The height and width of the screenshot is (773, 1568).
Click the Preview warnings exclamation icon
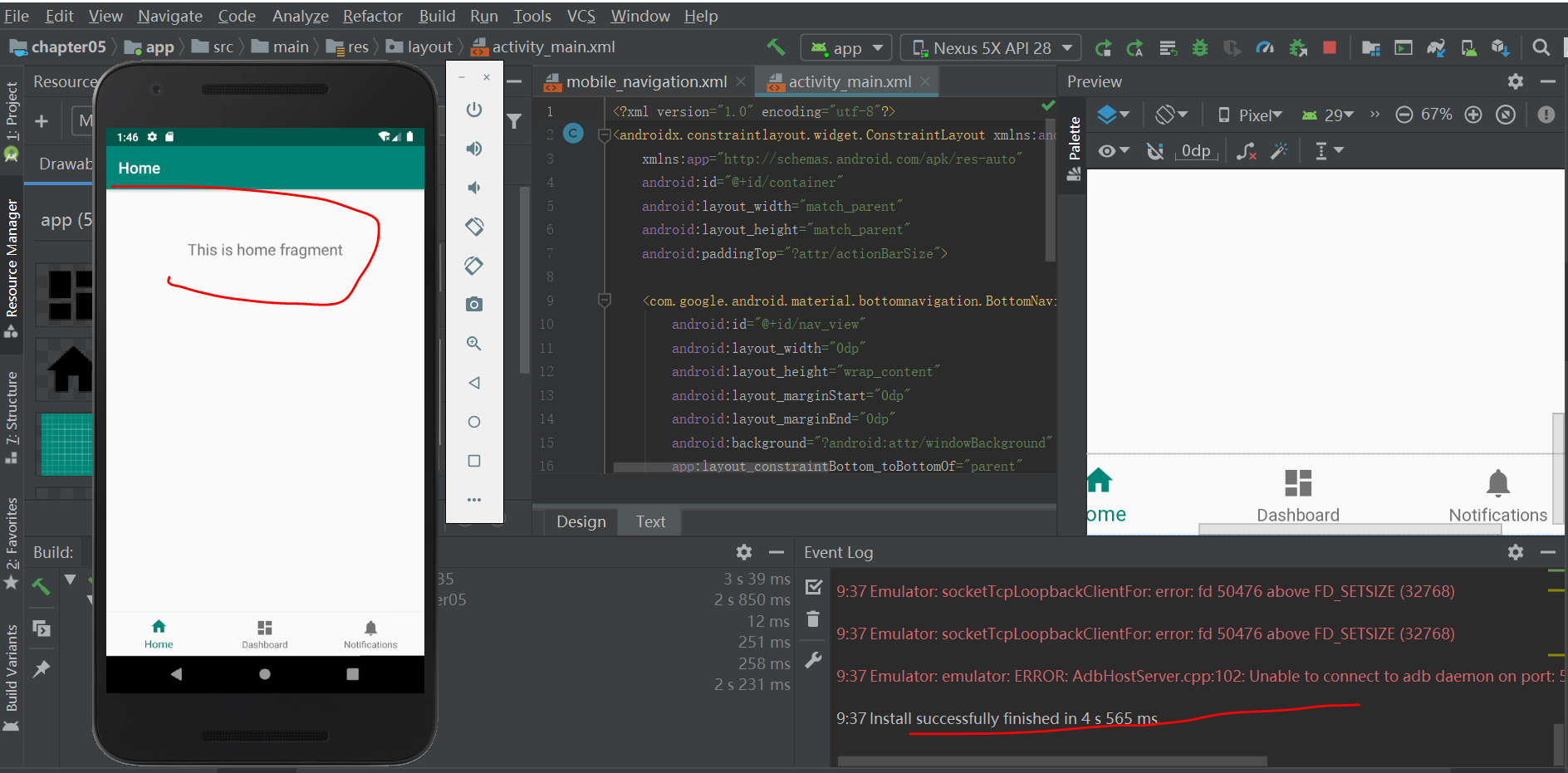click(x=1546, y=115)
